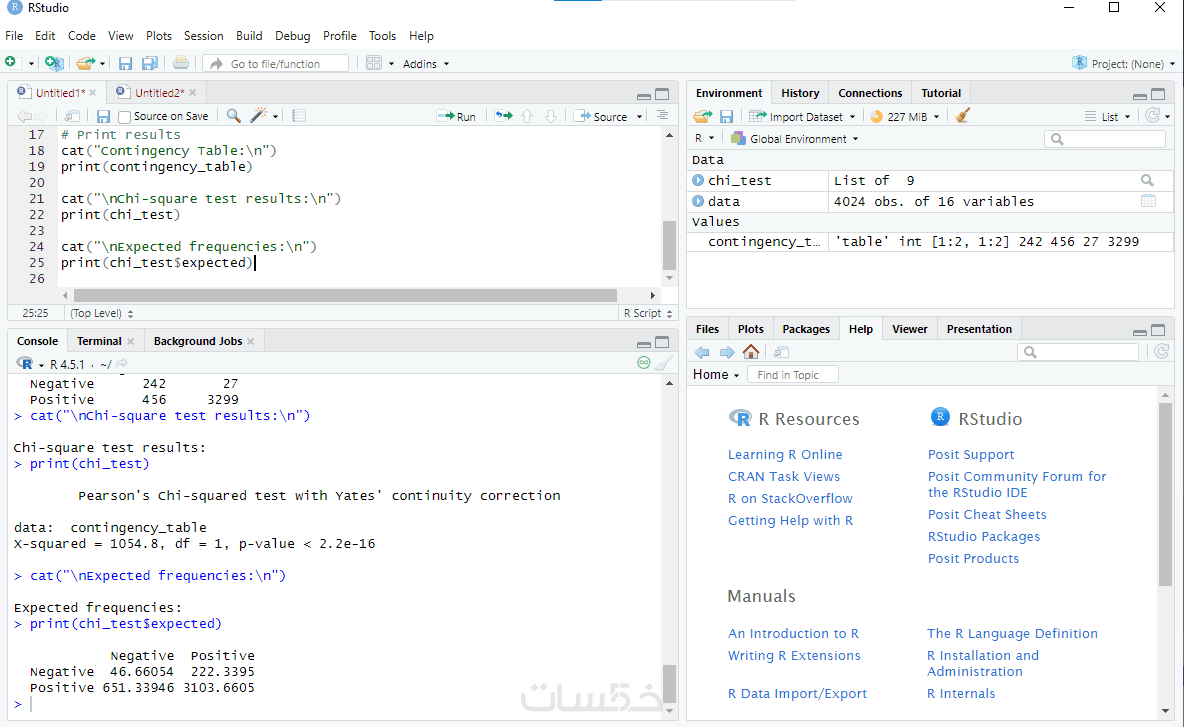Click the Create a project icon
This screenshot has height=727, width=1184.
click(x=54, y=63)
